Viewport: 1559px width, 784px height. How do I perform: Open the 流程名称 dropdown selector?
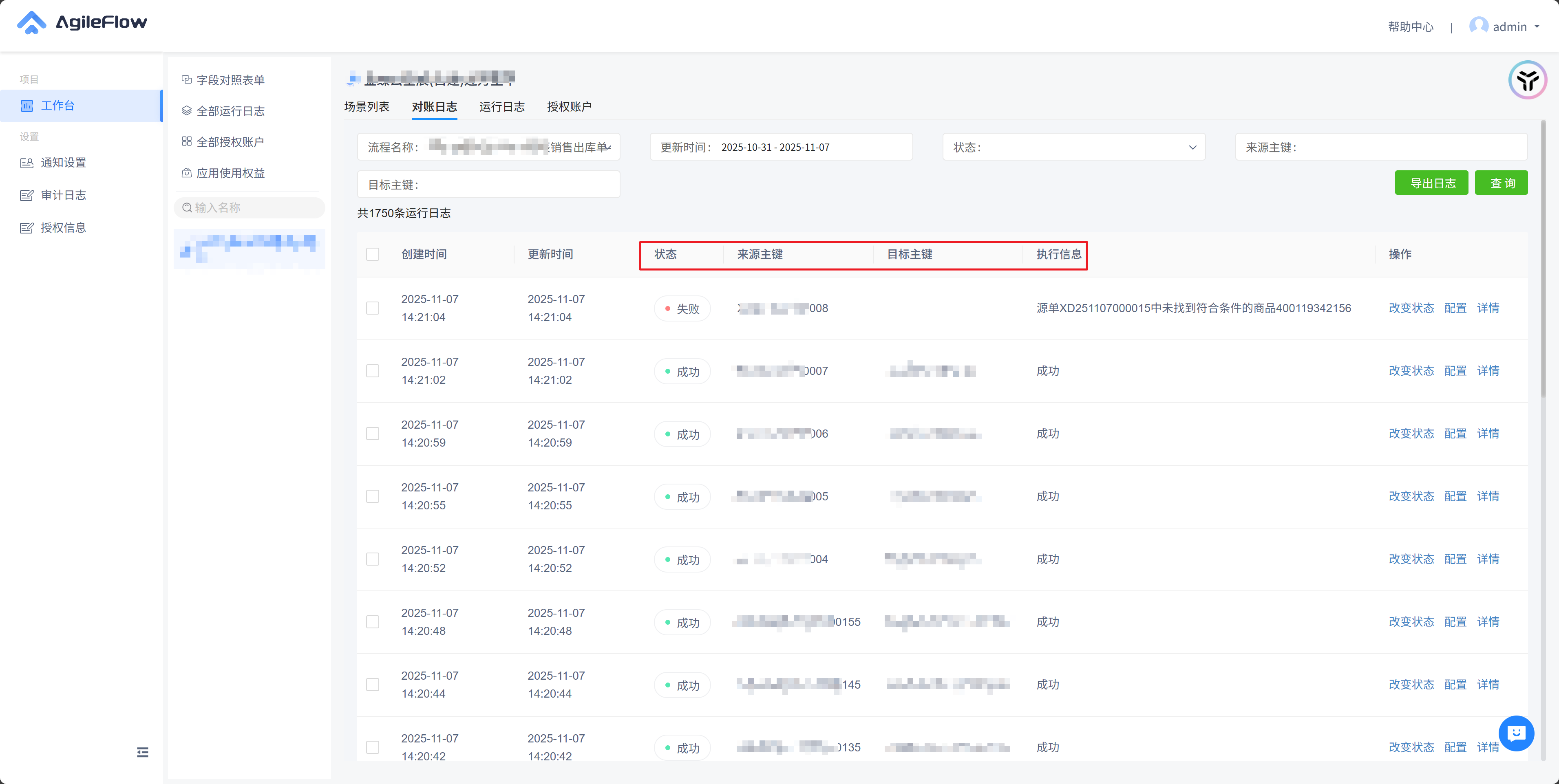click(x=609, y=147)
